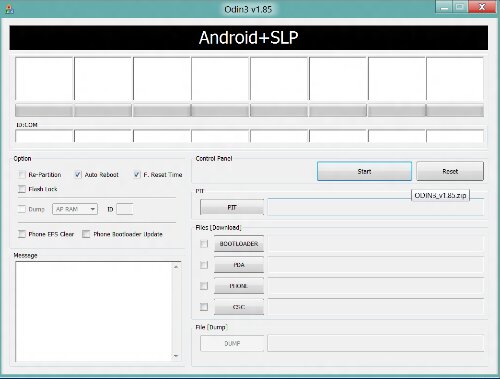
Task: Choose a file with the CSC button
Action: tap(239, 307)
